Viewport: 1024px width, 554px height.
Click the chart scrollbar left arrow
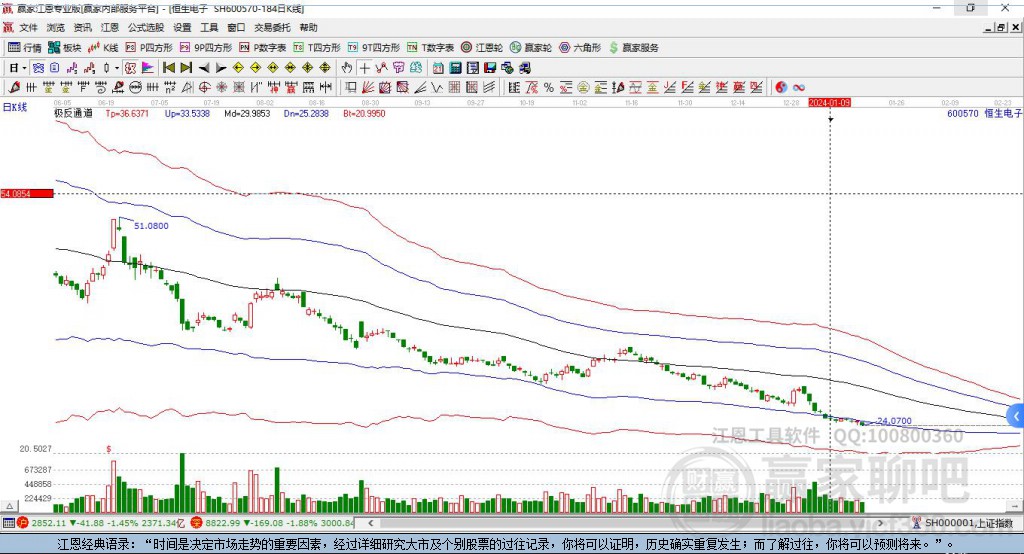click(371, 523)
